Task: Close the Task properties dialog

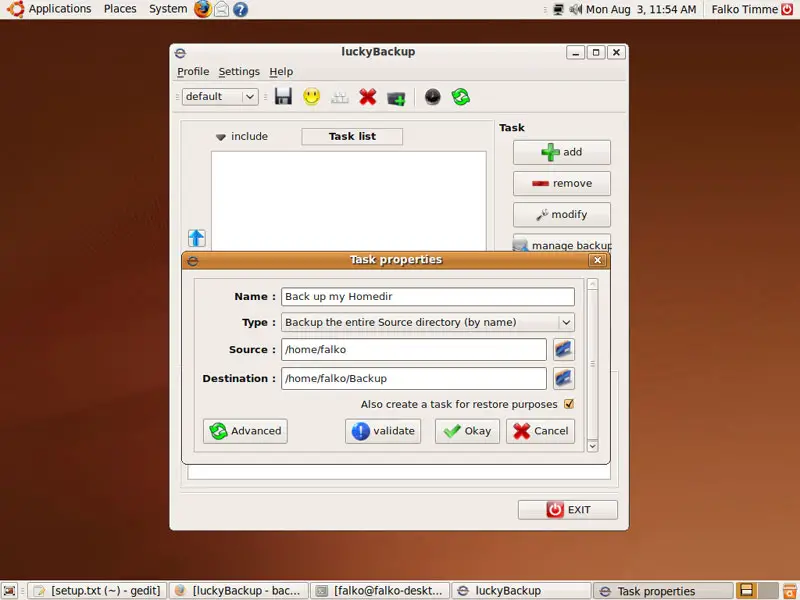Action: (x=597, y=260)
